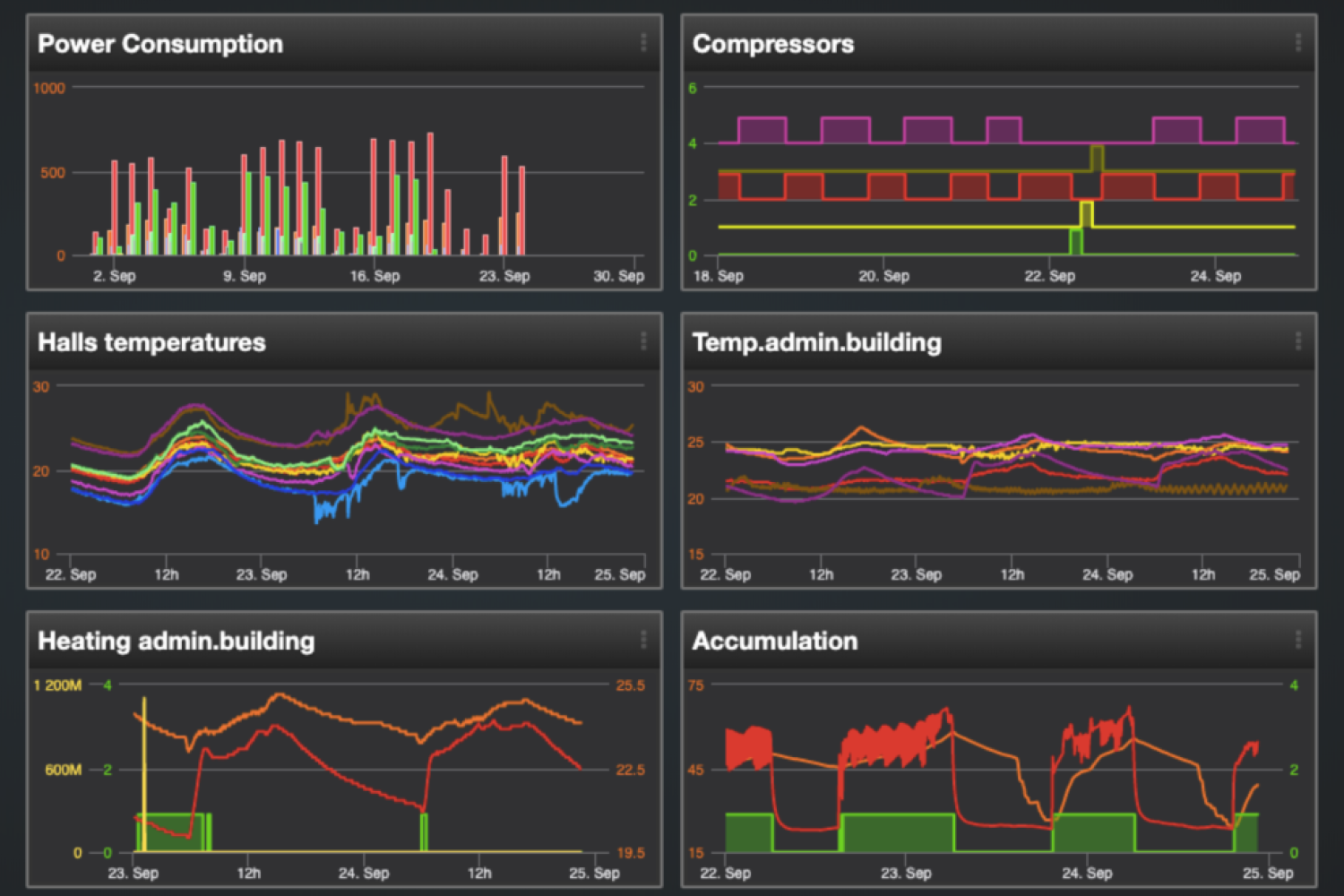Screen dimensions: 1344x896
Task: Click the 25.5 right-axis label in Heating chart
Action: point(630,685)
